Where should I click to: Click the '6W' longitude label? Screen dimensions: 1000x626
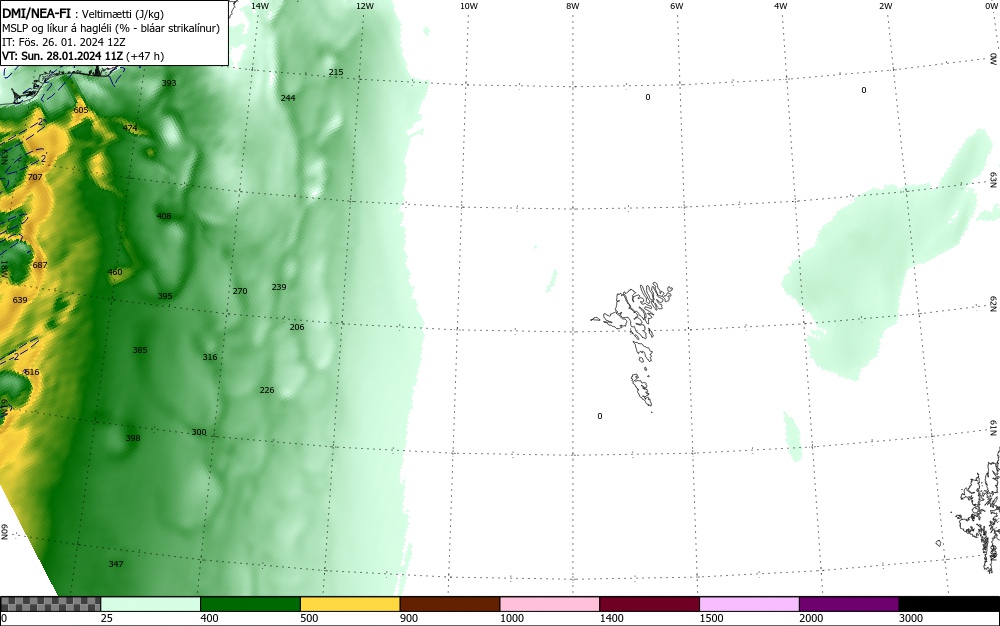(677, 6)
